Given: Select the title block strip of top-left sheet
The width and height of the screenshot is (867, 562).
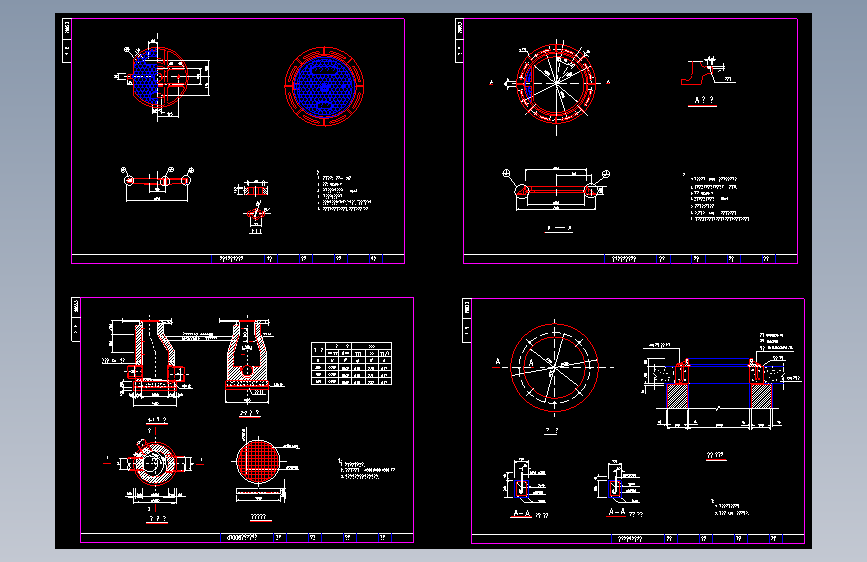Looking at the screenshot, I should point(238,258).
